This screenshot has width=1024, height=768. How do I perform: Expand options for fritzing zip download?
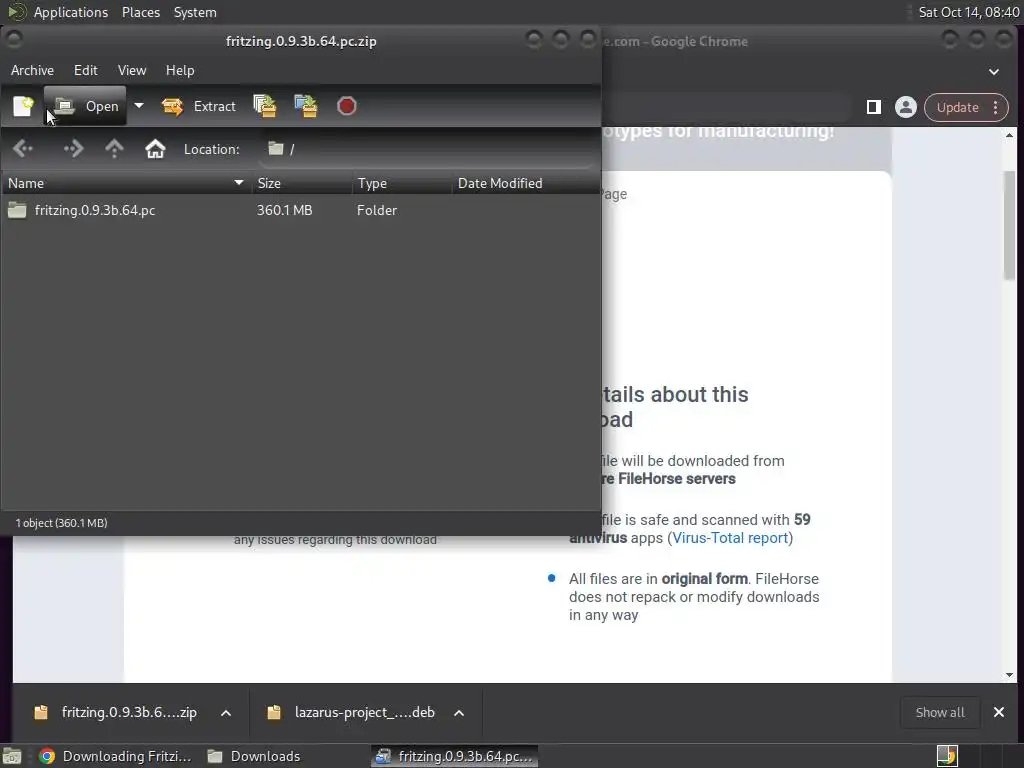226,713
